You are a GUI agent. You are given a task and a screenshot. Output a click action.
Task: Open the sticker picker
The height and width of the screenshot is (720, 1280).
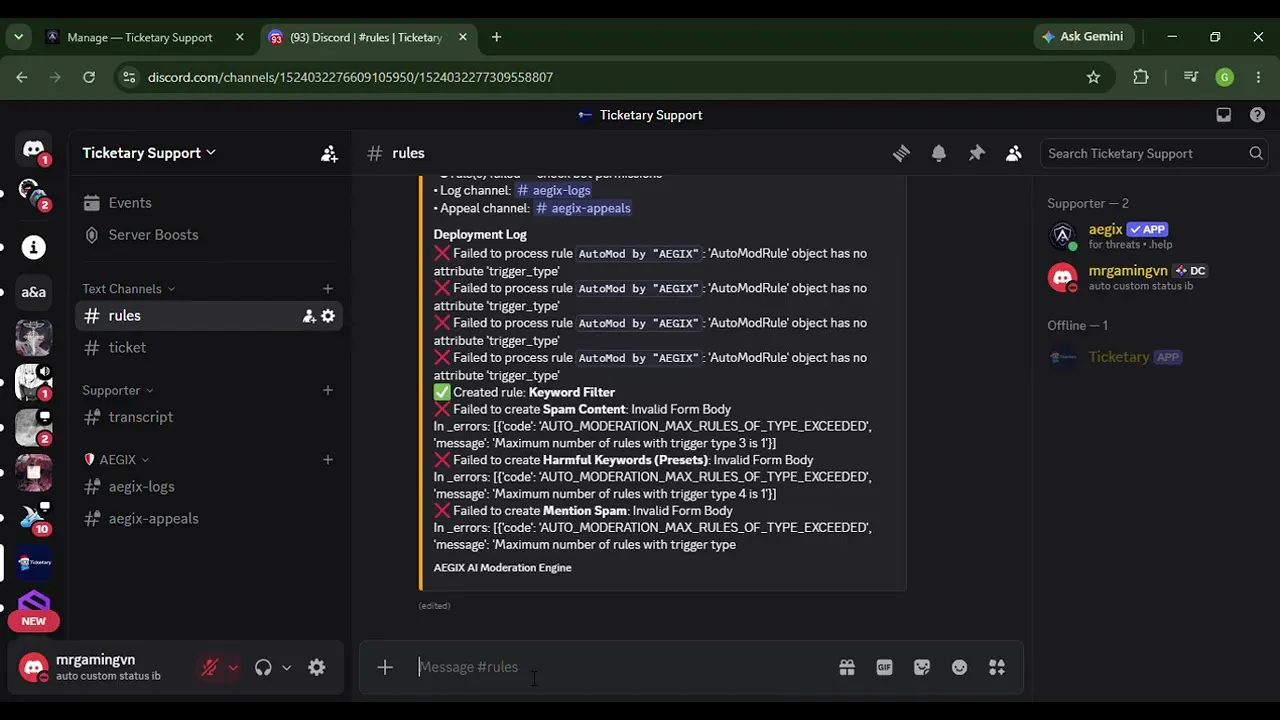click(922, 667)
